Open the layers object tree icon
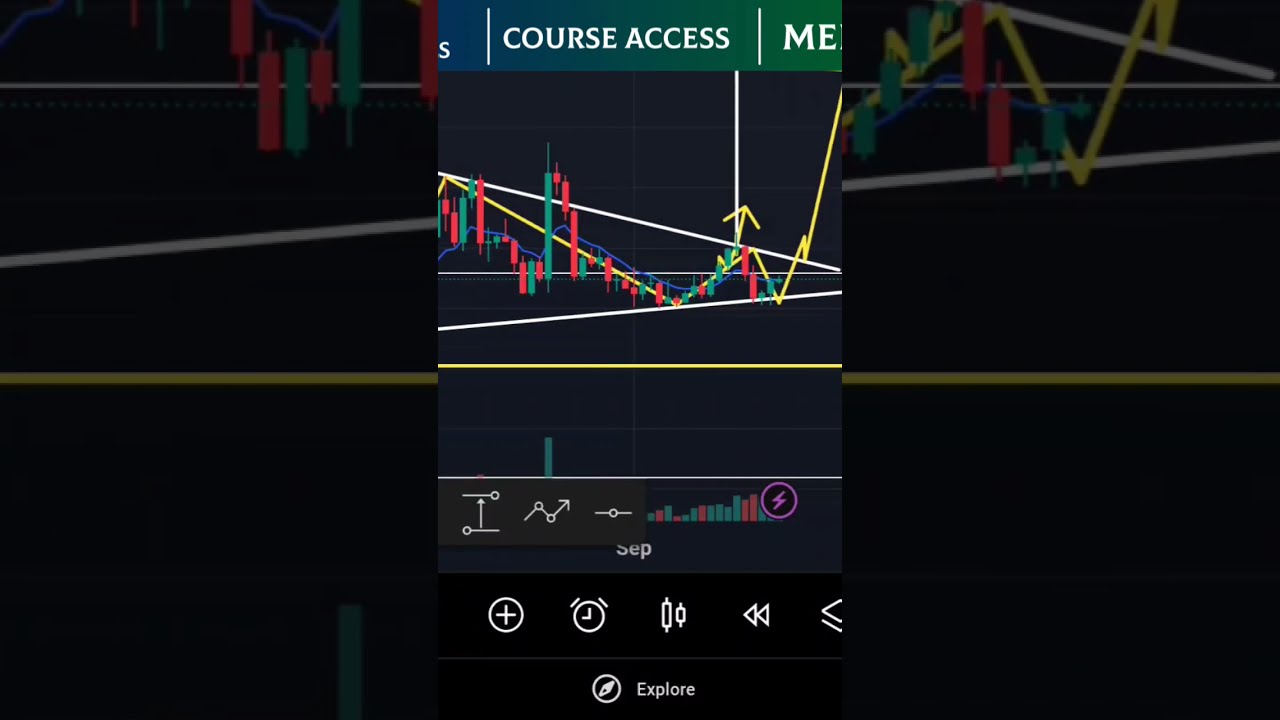The width and height of the screenshot is (1280, 720). click(831, 615)
